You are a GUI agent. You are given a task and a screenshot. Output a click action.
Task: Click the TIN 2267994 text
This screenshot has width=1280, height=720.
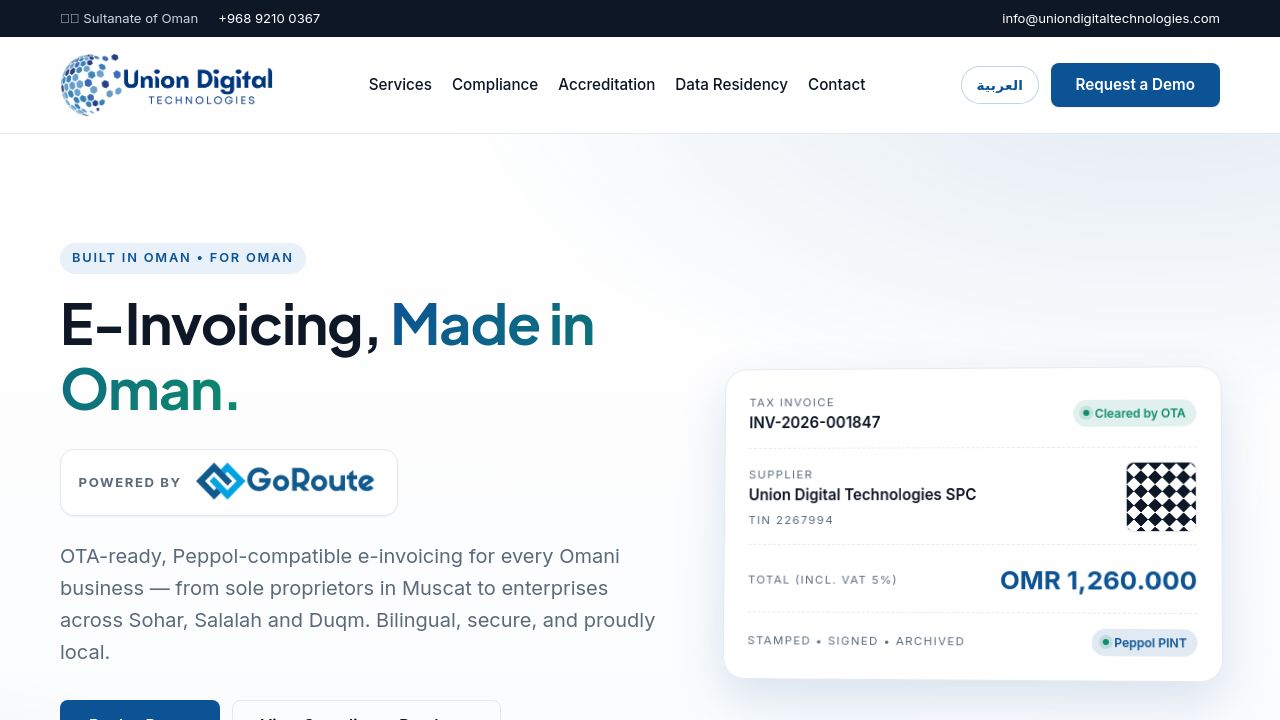point(790,520)
